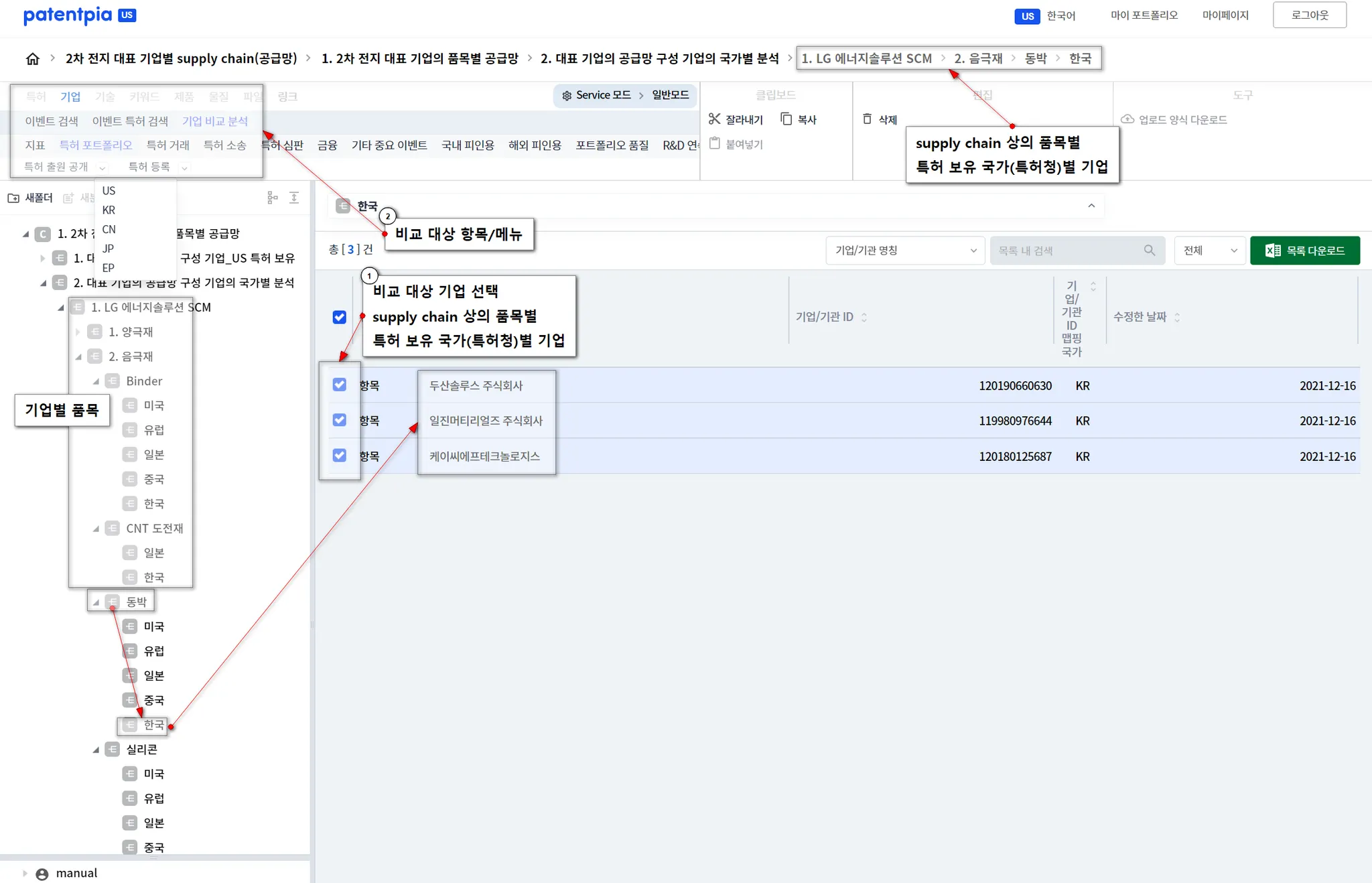Collapse the 실리콘 tree node
1372x883 pixels.
click(x=96, y=750)
